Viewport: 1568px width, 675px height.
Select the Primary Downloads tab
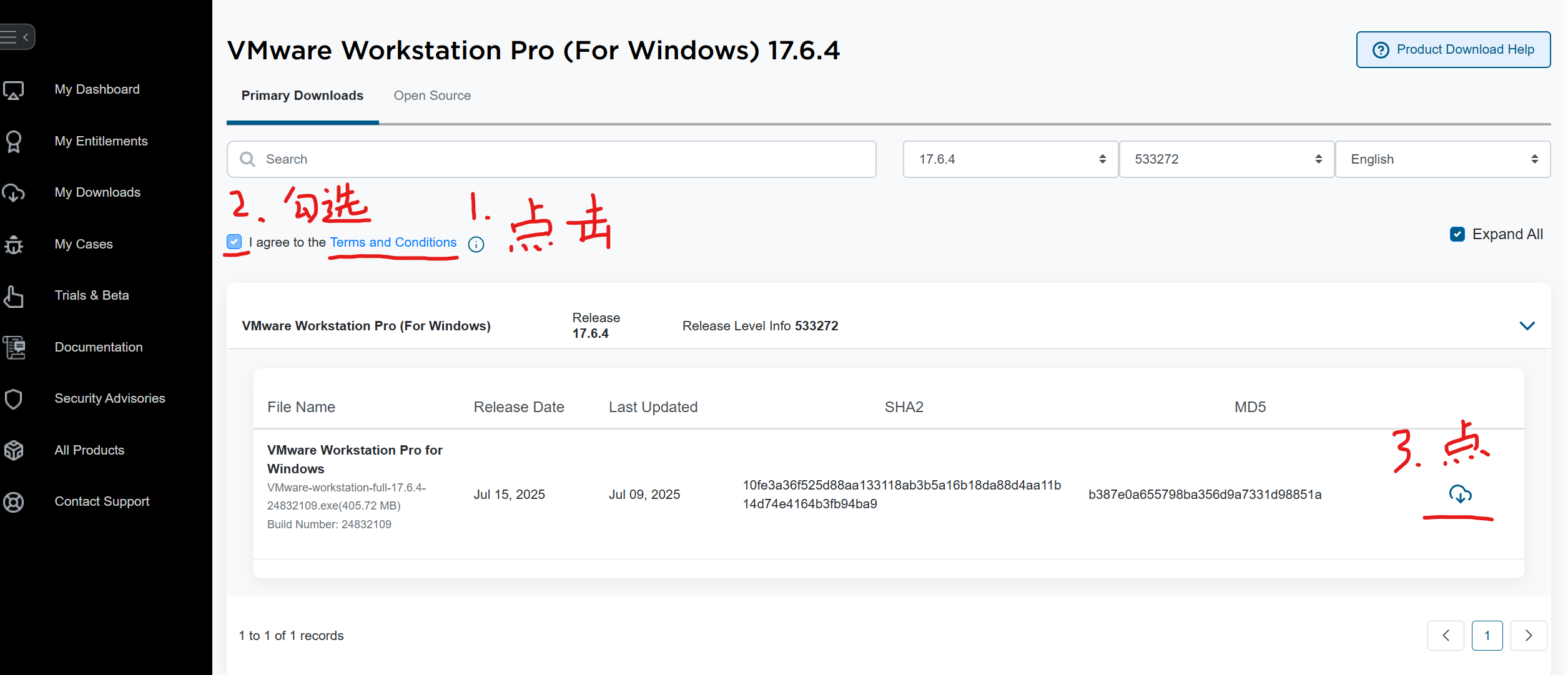pyautogui.click(x=302, y=96)
